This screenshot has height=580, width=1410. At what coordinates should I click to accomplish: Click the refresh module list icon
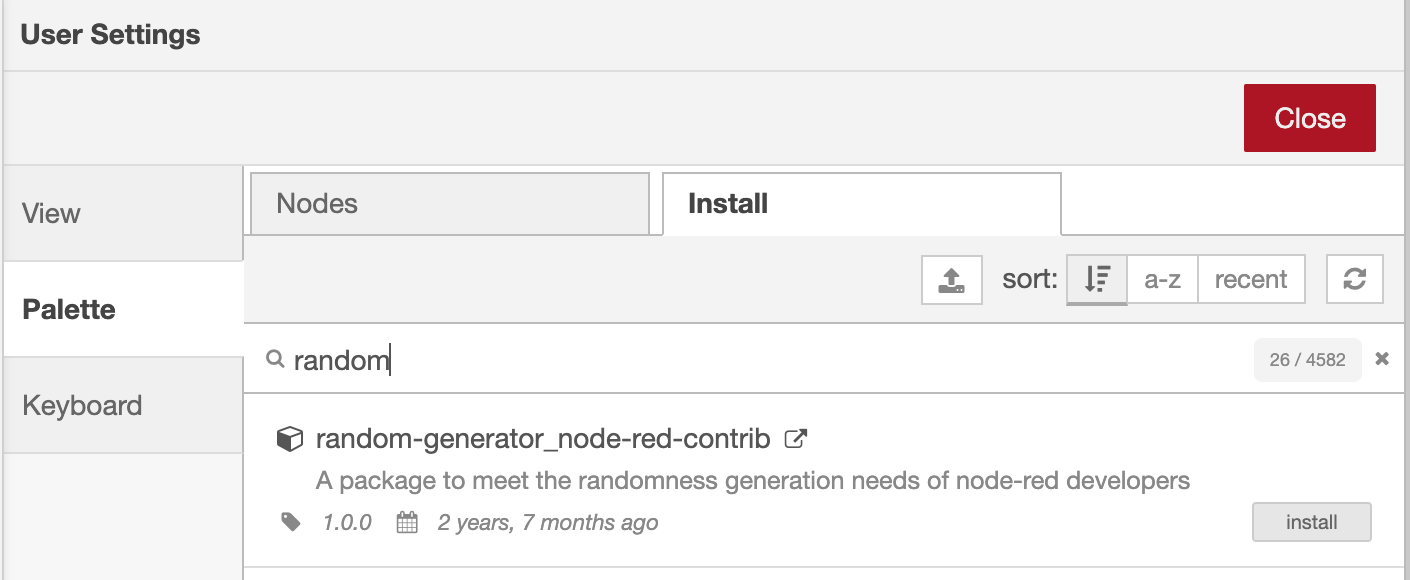pos(1354,280)
